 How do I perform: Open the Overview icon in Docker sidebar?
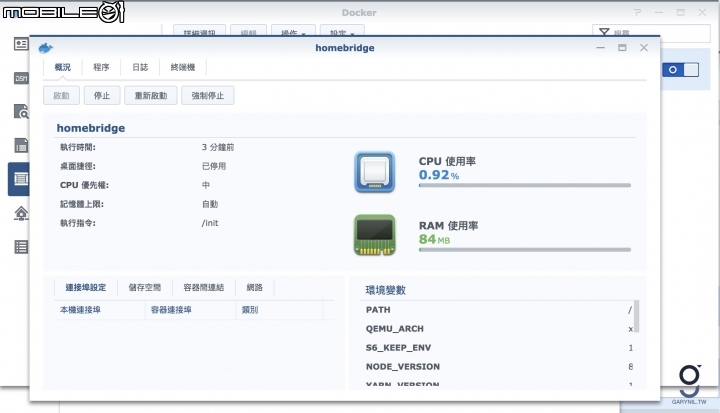click(21, 44)
